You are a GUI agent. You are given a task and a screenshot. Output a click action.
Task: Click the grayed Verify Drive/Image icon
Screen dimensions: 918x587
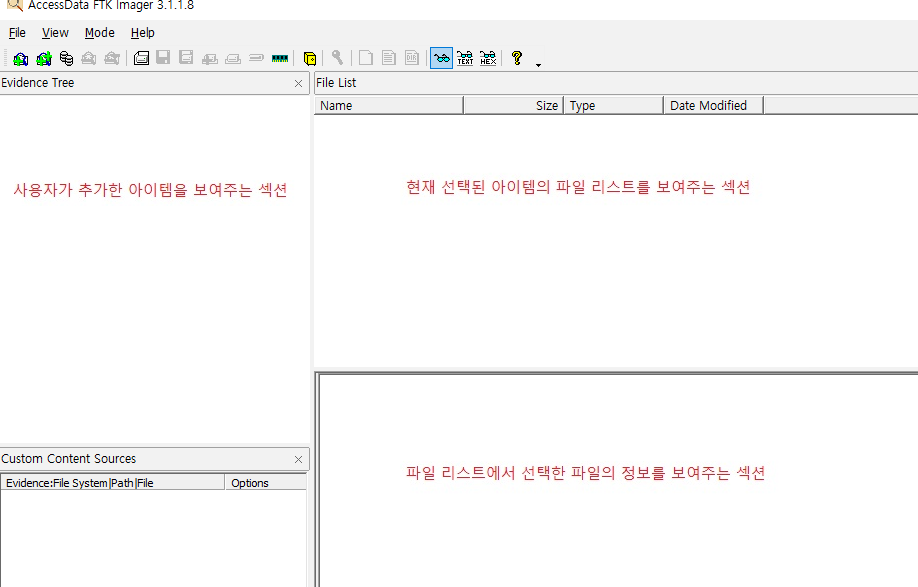(256, 58)
